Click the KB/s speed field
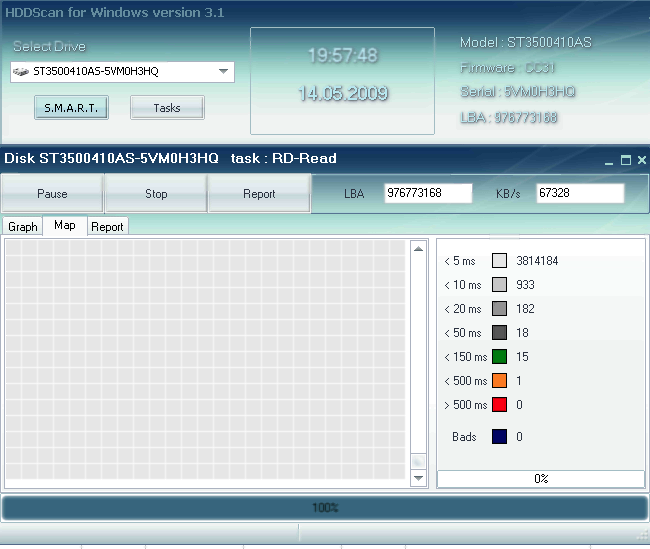650x549 pixels. [579, 193]
